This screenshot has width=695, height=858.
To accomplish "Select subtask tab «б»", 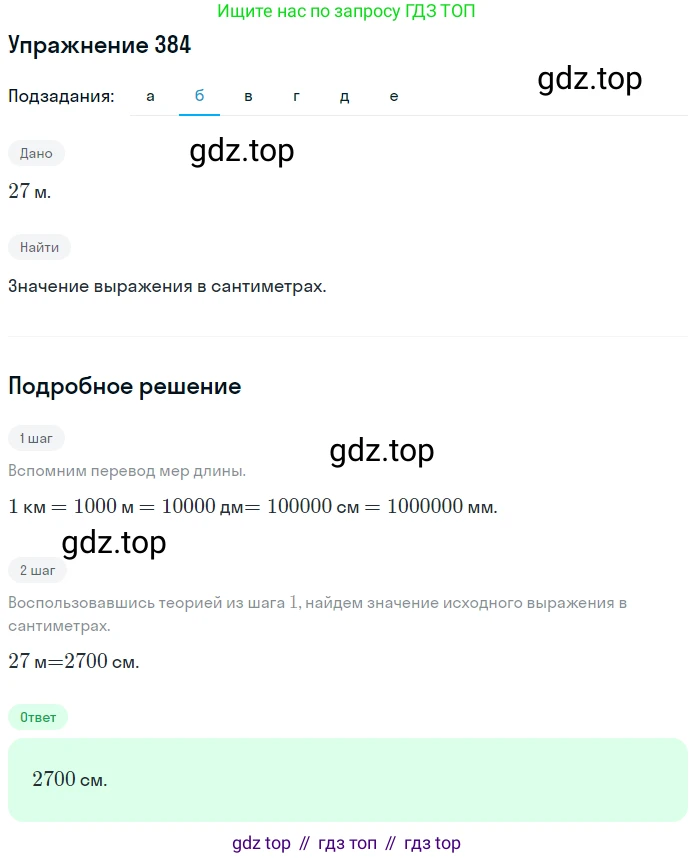I will (x=199, y=96).
